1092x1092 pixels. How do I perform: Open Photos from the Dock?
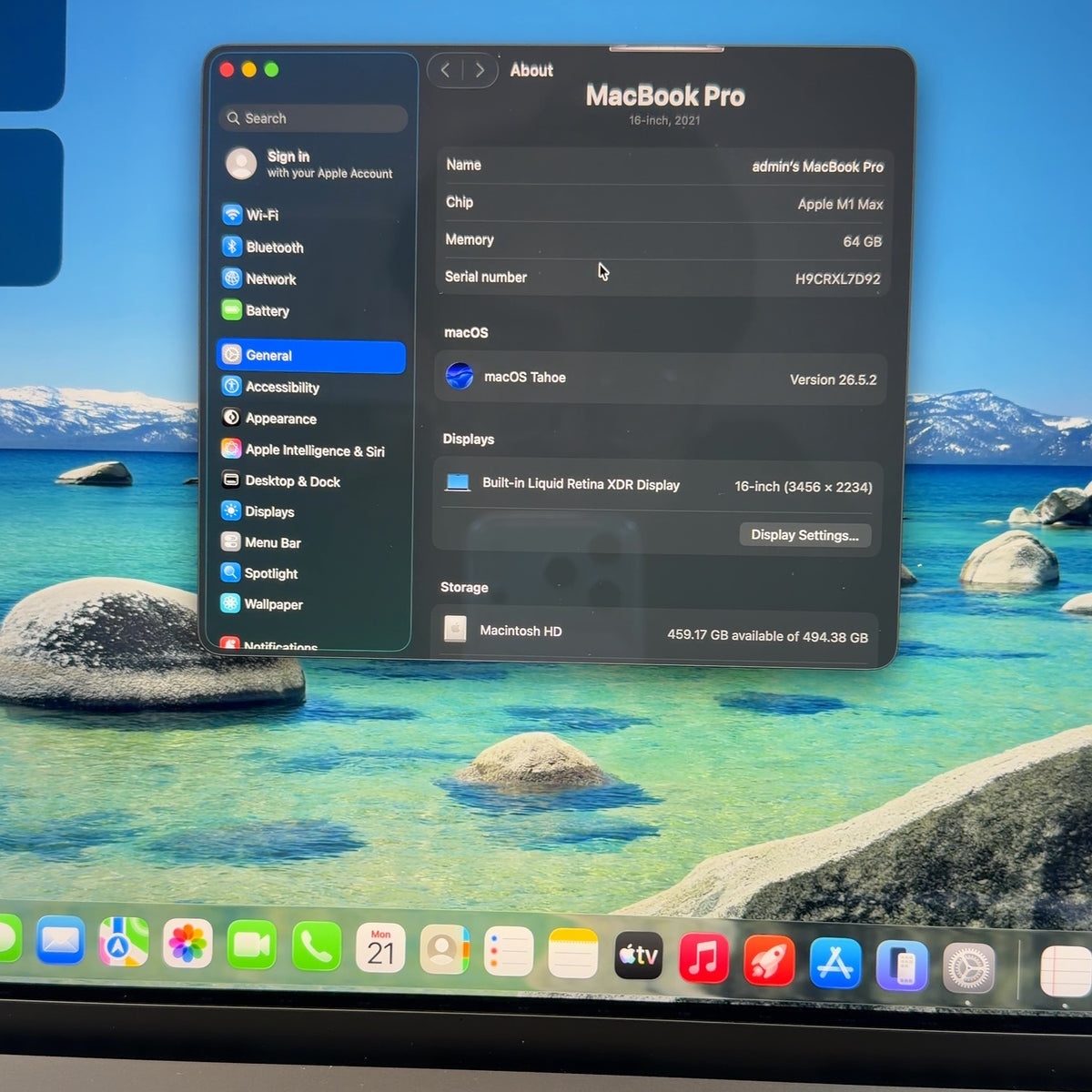(x=187, y=944)
